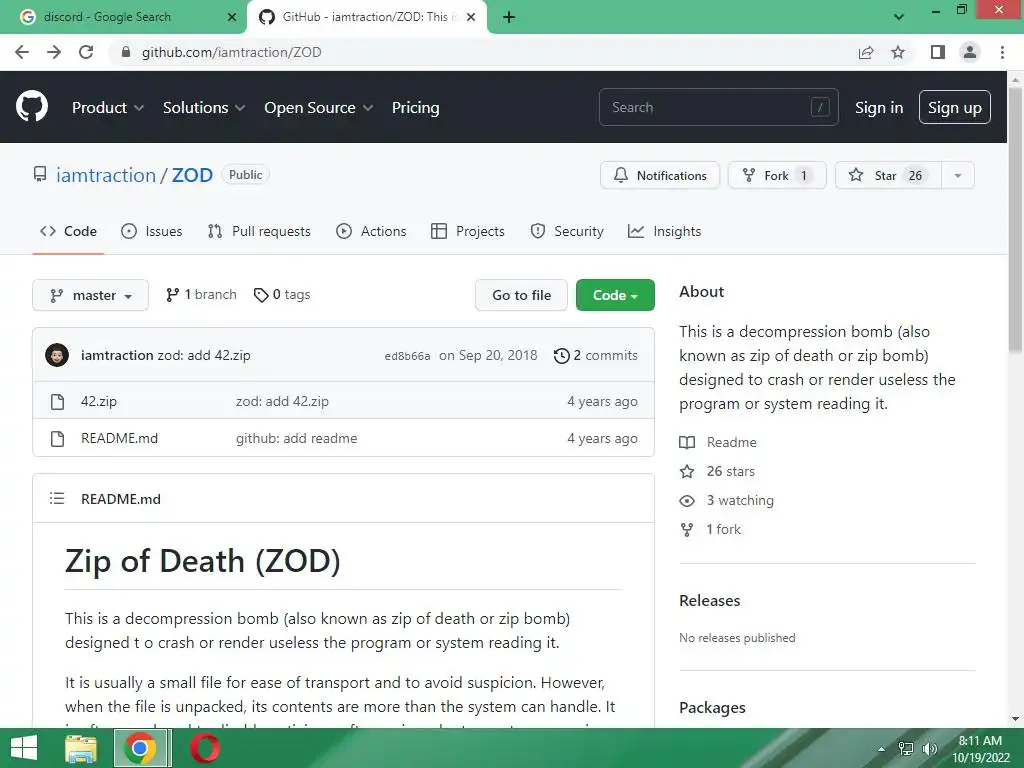This screenshot has height=768, width=1024.
Task: Click the Notifications button
Action: tap(660, 176)
